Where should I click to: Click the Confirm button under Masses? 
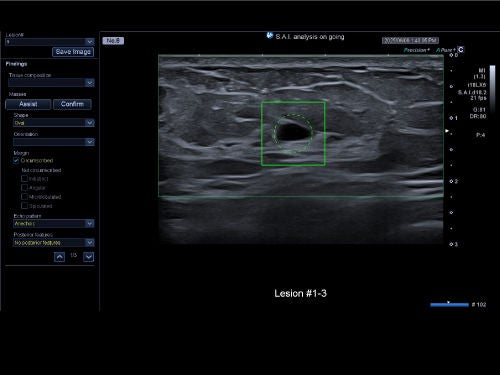pyautogui.click(x=72, y=104)
